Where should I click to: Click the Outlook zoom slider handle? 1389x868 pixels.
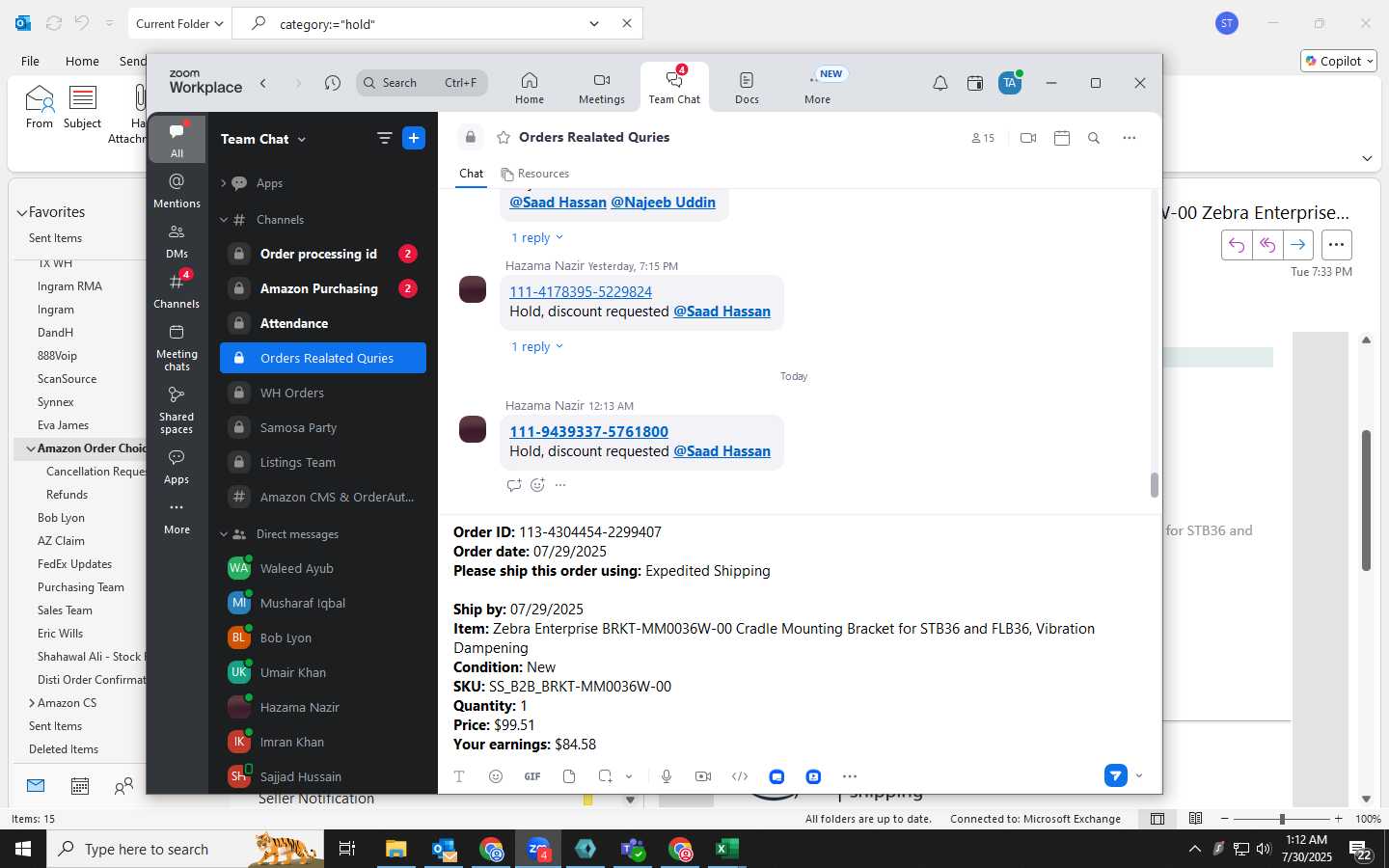coord(1282,819)
